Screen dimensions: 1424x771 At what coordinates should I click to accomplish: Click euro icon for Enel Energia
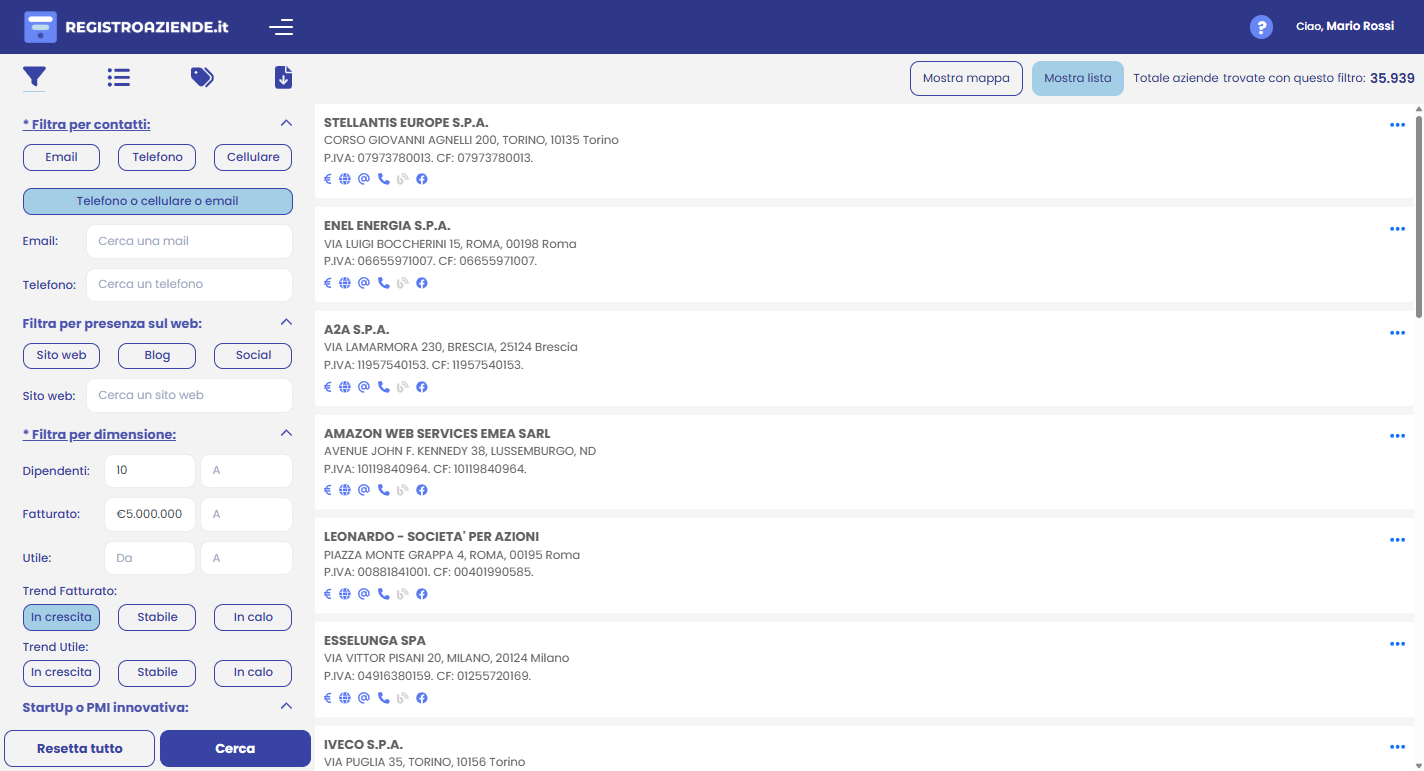(x=328, y=283)
